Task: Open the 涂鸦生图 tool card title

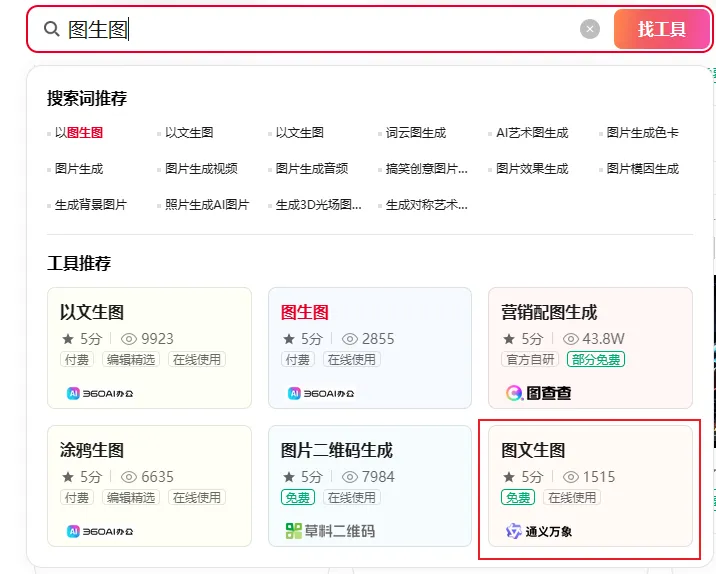Action: tap(92, 450)
